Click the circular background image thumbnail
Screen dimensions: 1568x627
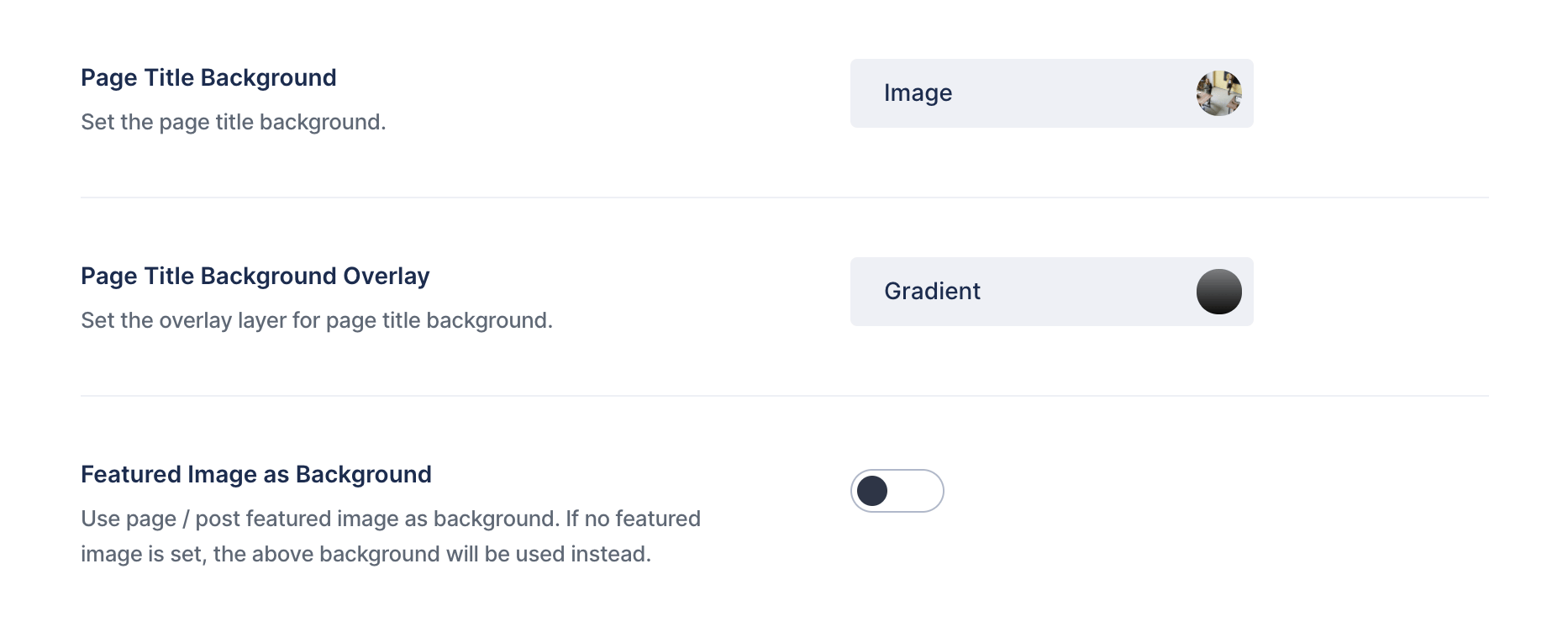[1218, 93]
